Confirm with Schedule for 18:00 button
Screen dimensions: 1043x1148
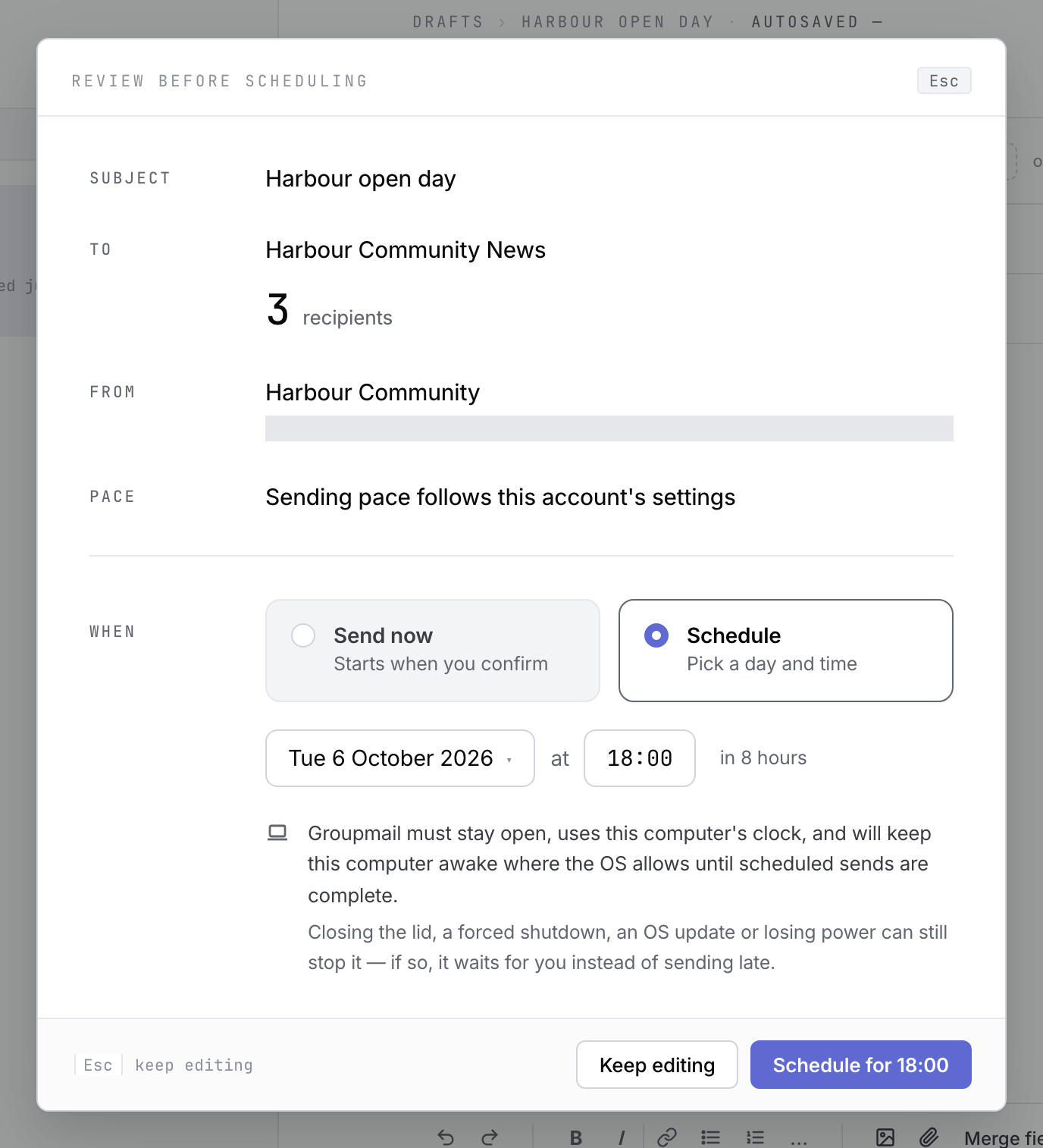tap(861, 1065)
